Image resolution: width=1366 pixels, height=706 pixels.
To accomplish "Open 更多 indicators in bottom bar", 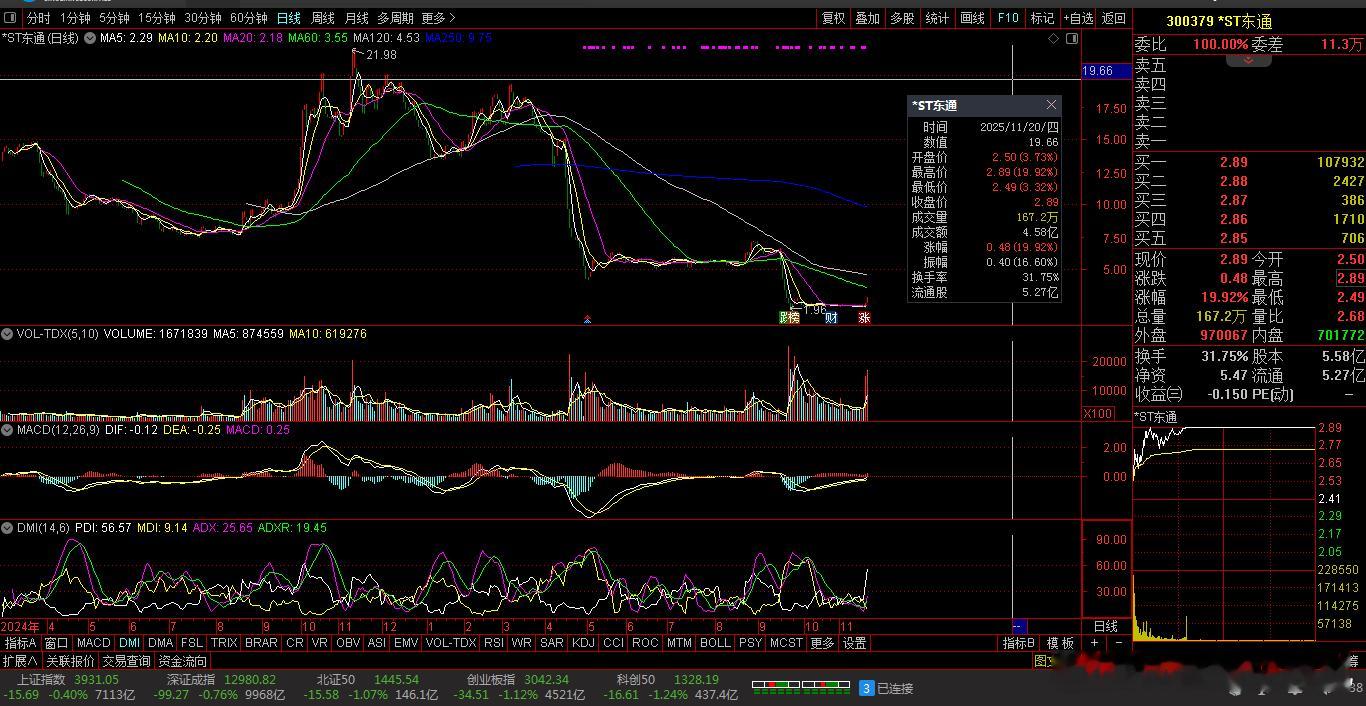I will (x=822, y=643).
